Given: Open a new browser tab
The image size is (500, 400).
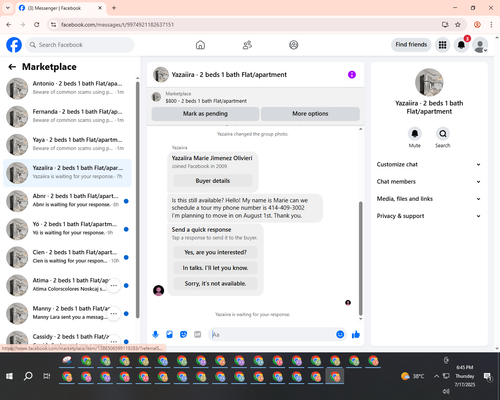Looking at the screenshot, I should [114, 8].
